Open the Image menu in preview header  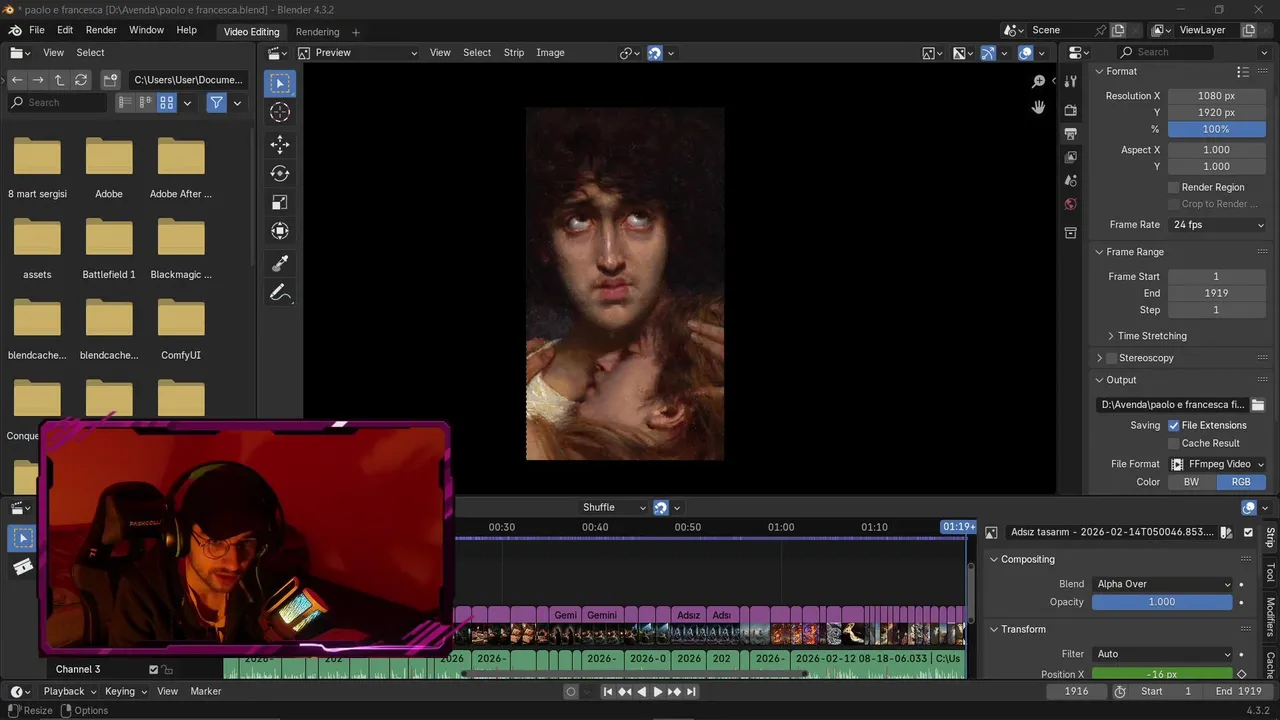[550, 52]
